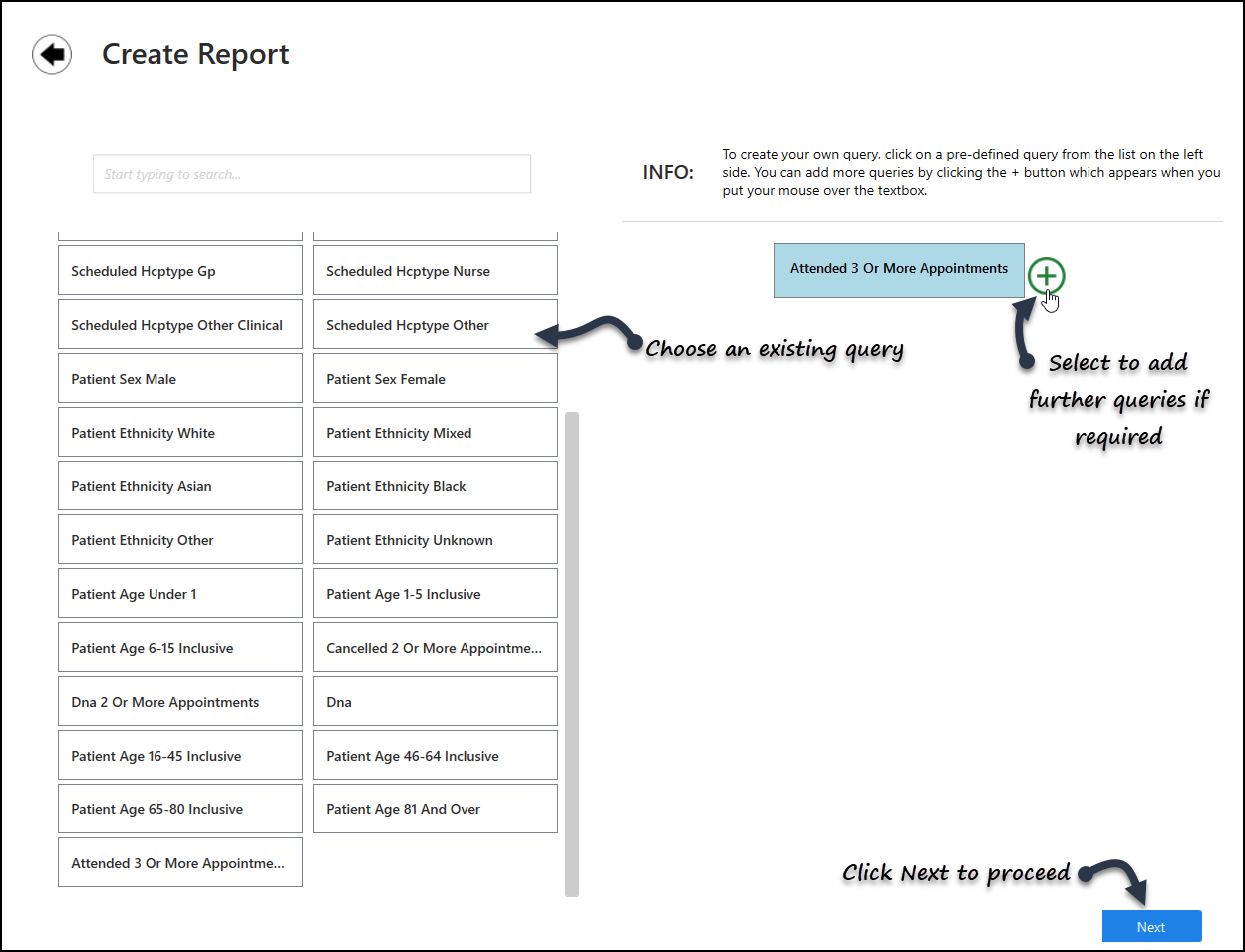Choose Patient Age Under 1 query
Screen dimensions: 1245x952
click(179, 594)
